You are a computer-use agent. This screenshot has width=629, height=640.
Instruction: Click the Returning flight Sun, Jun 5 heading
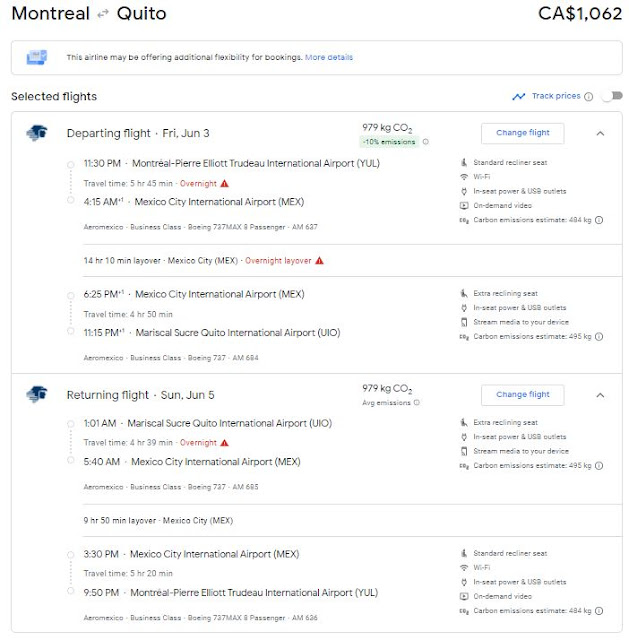pyautogui.click(x=140, y=395)
